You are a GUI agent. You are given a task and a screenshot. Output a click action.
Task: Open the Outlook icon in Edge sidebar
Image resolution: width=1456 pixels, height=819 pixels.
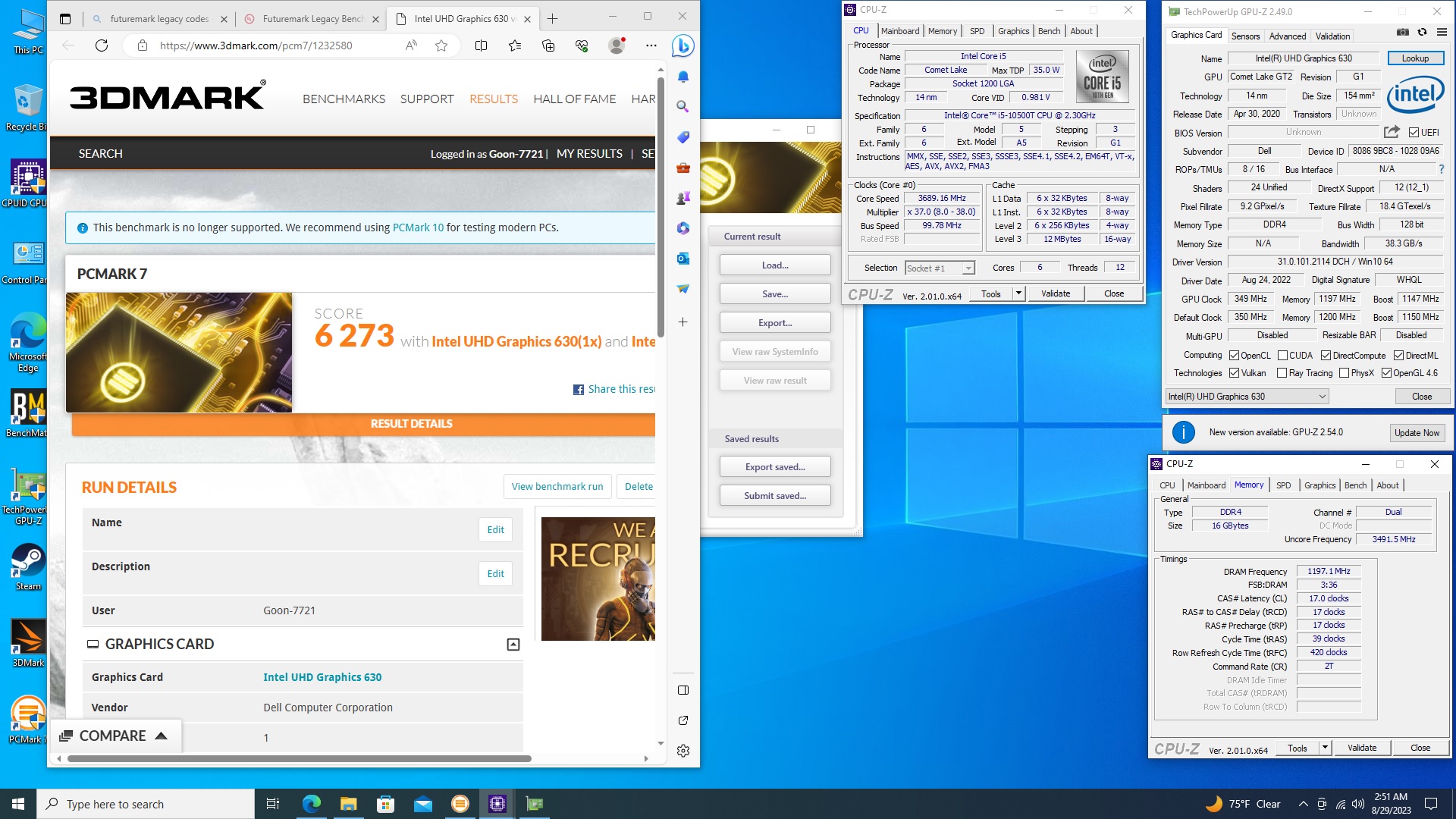coord(683,259)
